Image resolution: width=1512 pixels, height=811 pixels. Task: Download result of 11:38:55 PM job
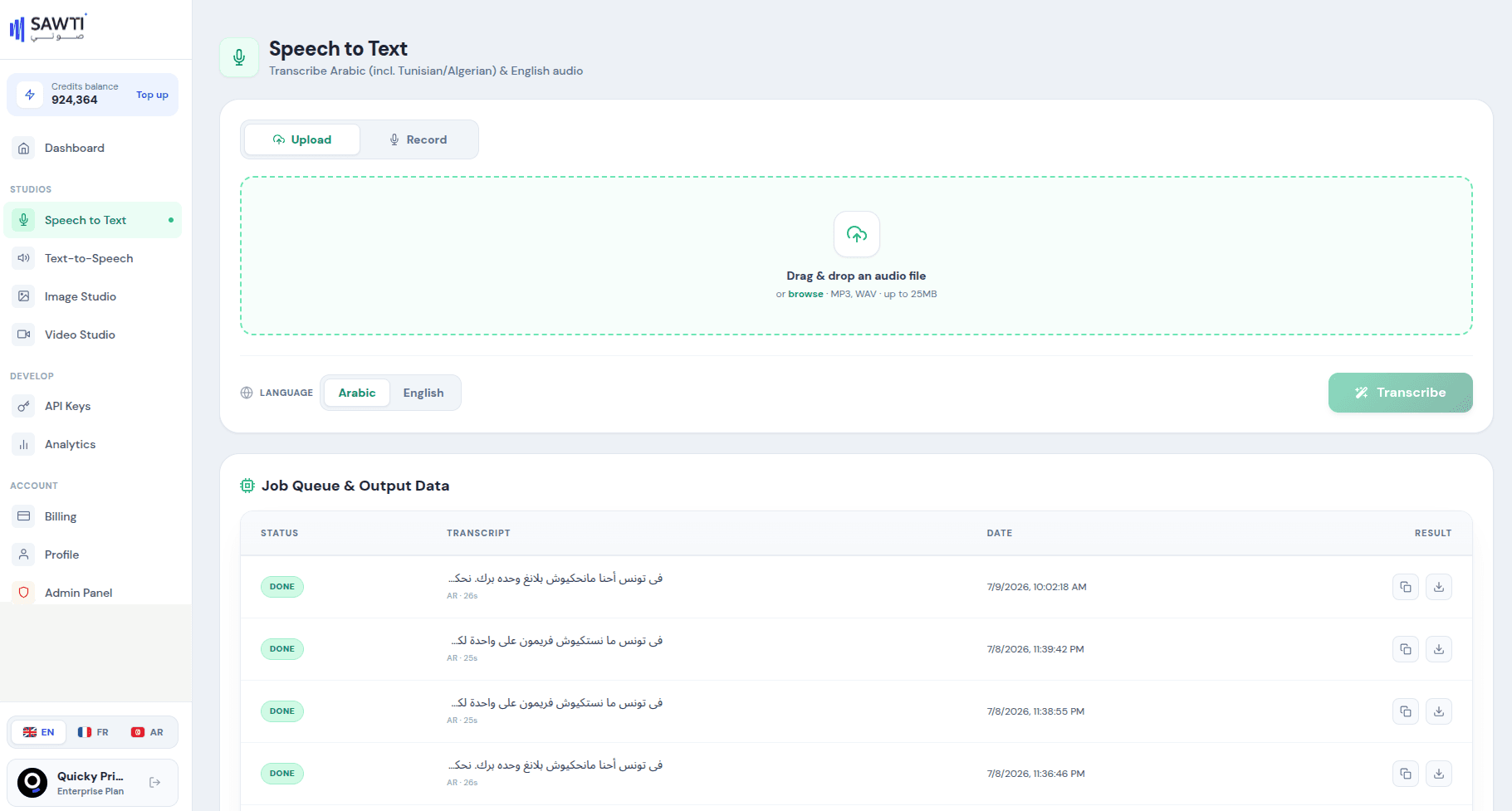(1438, 711)
